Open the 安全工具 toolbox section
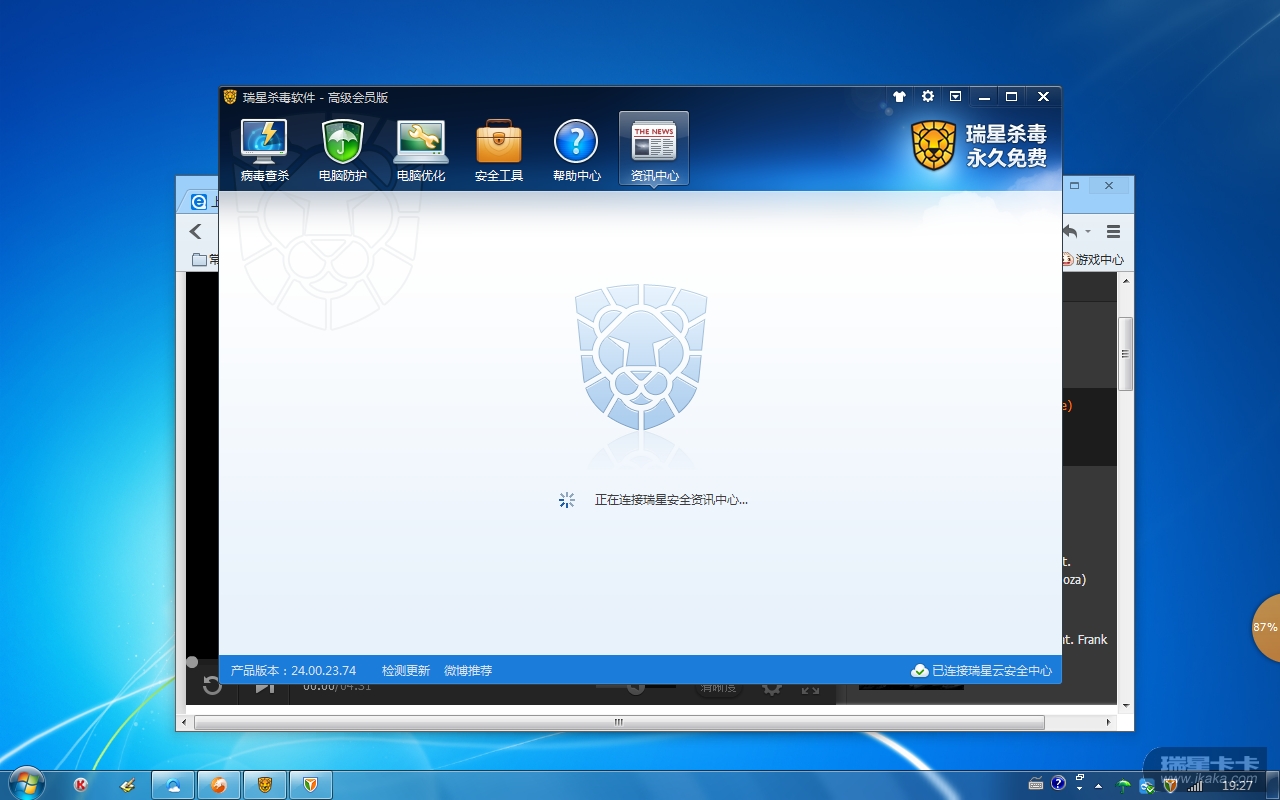The image size is (1280, 800). pos(498,150)
